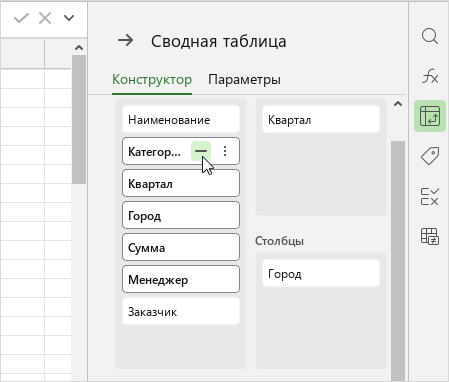
Task: Click the panel scroll up arrow
Action: (x=398, y=104)
